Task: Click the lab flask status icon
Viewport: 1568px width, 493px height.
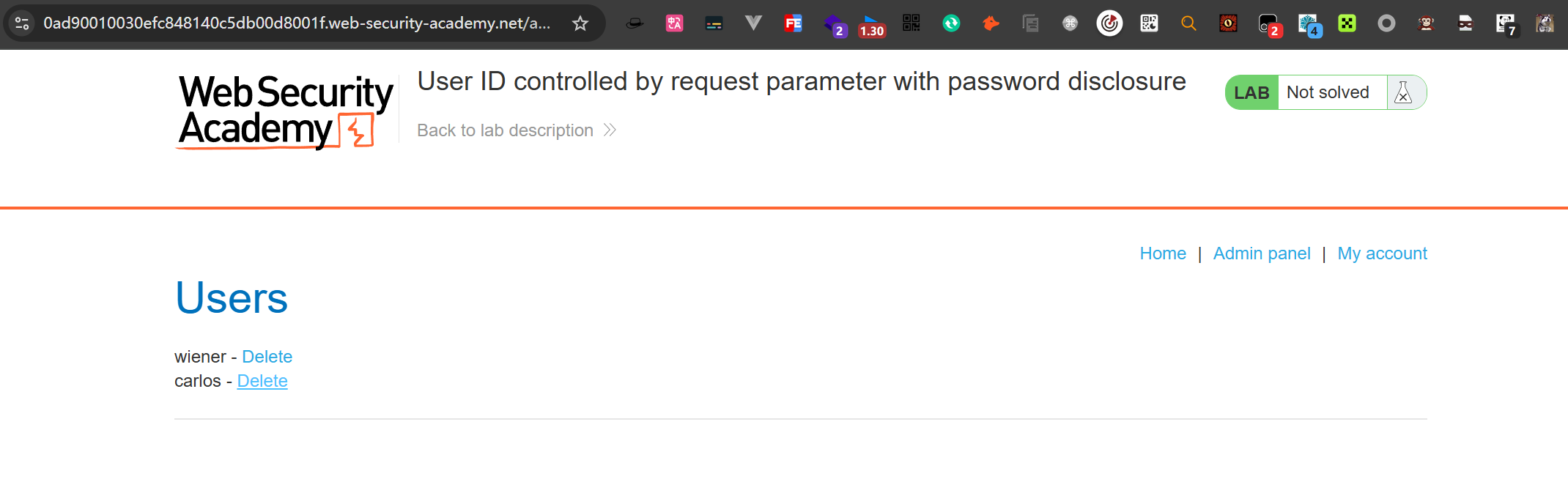Action: pos(1403,92)
